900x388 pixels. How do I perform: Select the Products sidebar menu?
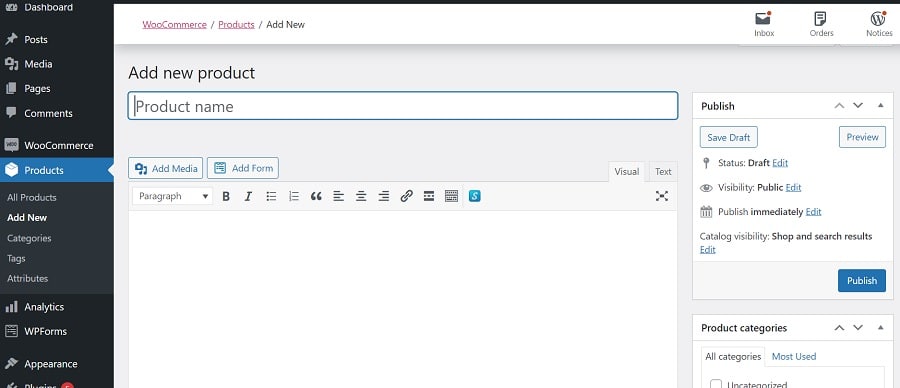pos(57,170)
